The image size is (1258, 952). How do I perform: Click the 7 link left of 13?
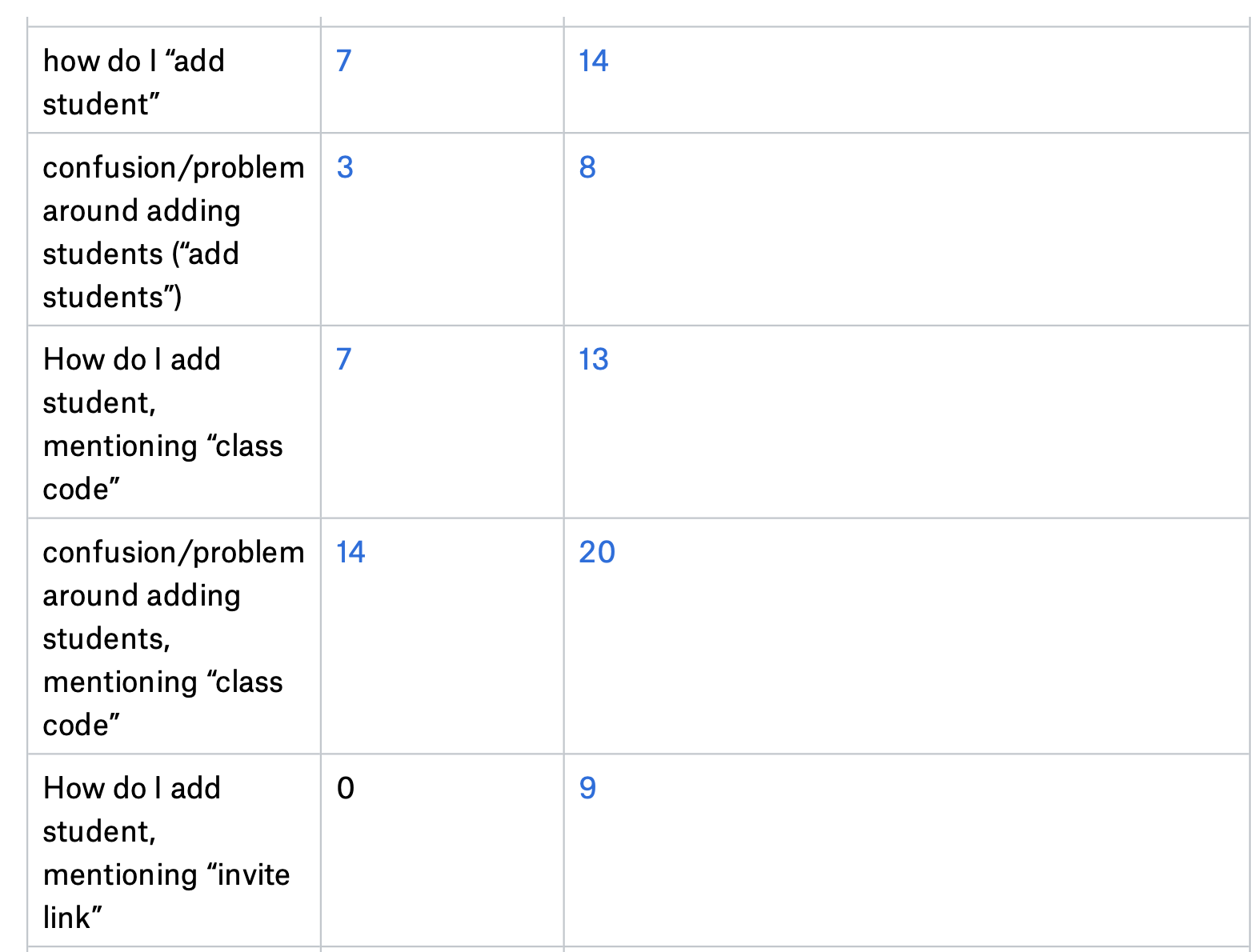tap(343, 359)
